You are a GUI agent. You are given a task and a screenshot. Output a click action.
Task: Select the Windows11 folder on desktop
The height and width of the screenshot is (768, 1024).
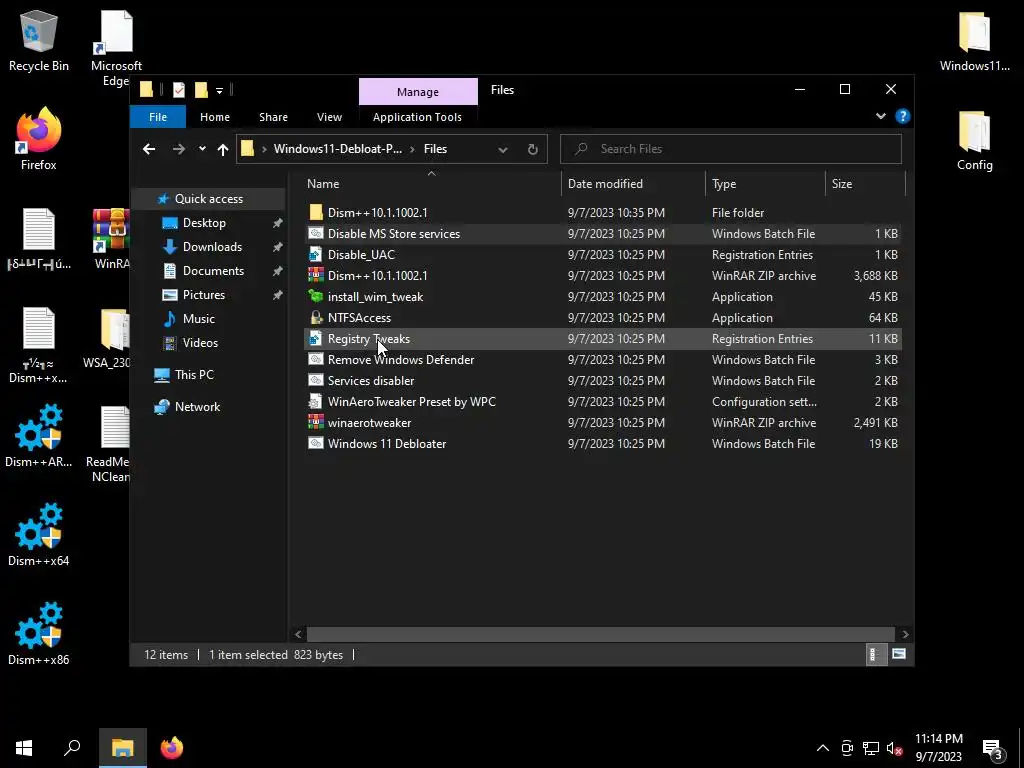point(974,40)
